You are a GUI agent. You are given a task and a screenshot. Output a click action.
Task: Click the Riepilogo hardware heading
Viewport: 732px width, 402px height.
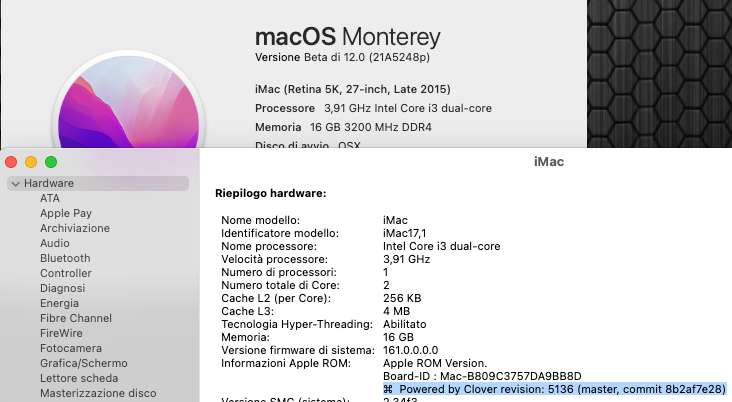(271, 193)
